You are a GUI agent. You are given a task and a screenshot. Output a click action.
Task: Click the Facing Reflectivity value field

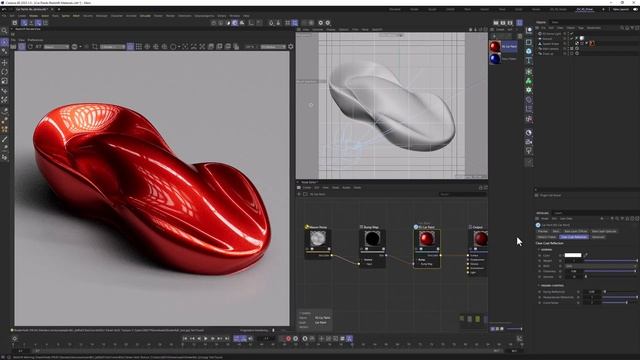592,292
